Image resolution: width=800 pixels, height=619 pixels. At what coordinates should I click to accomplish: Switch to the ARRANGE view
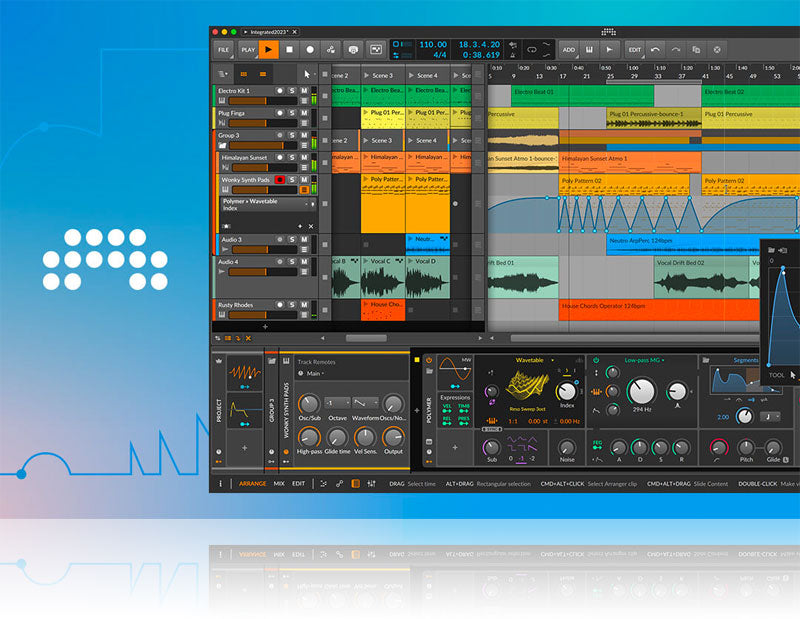pyautogui.click(x=253, y=484)
